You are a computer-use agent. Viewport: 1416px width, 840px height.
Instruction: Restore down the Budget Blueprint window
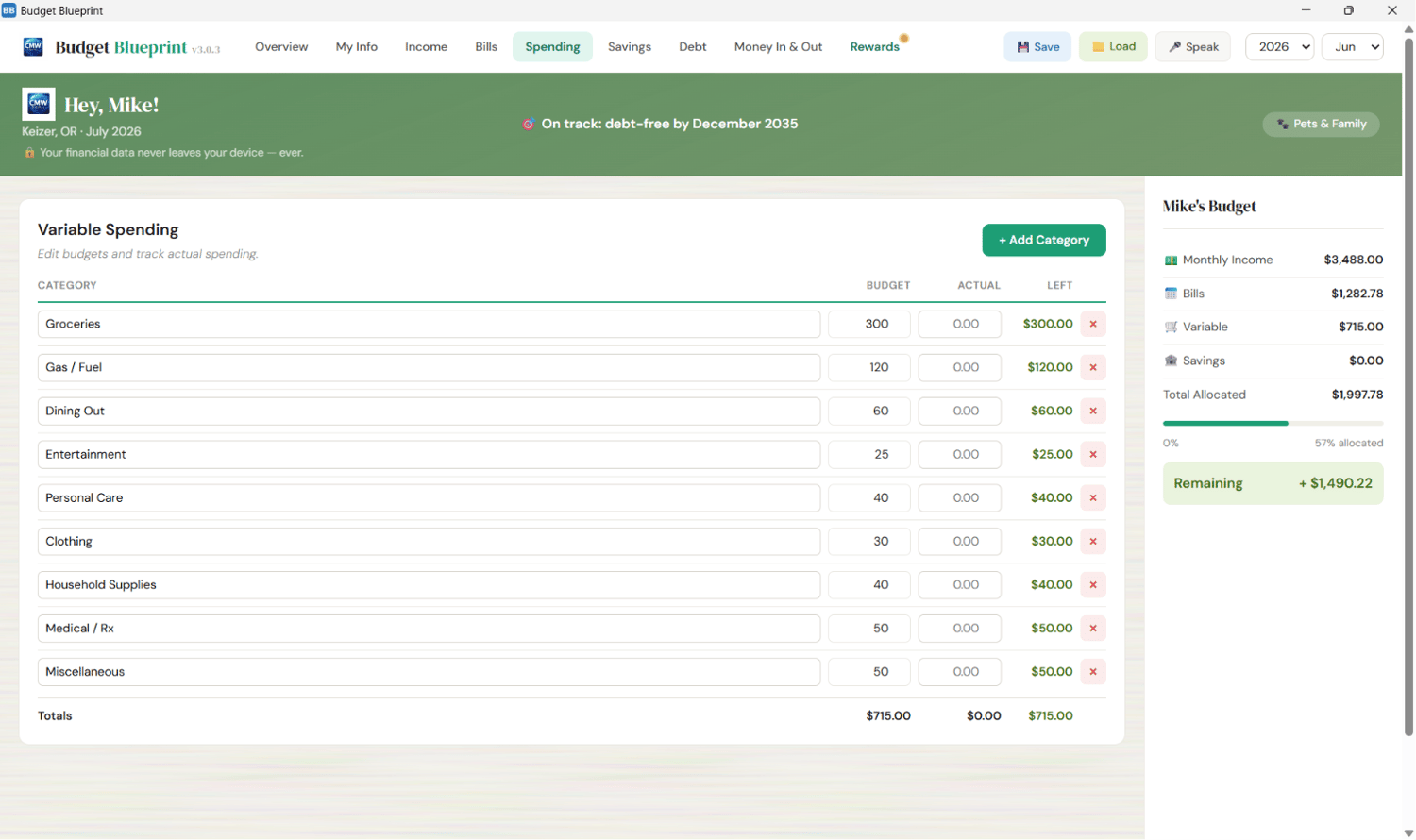[x=1348, y=10]
